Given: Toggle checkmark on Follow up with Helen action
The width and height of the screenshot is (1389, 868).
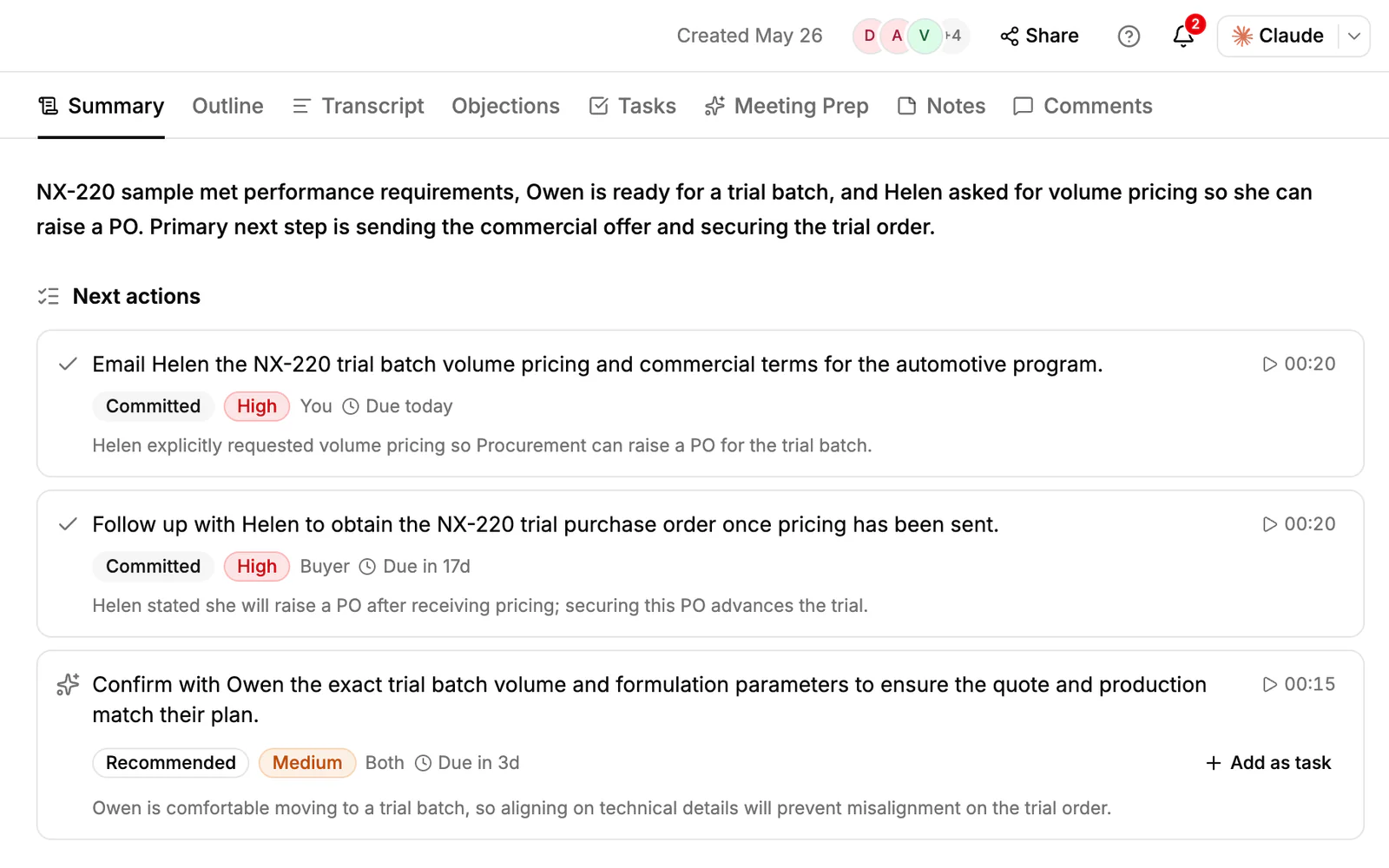Looking at the screenshot, I should click(x=68, y=524).
